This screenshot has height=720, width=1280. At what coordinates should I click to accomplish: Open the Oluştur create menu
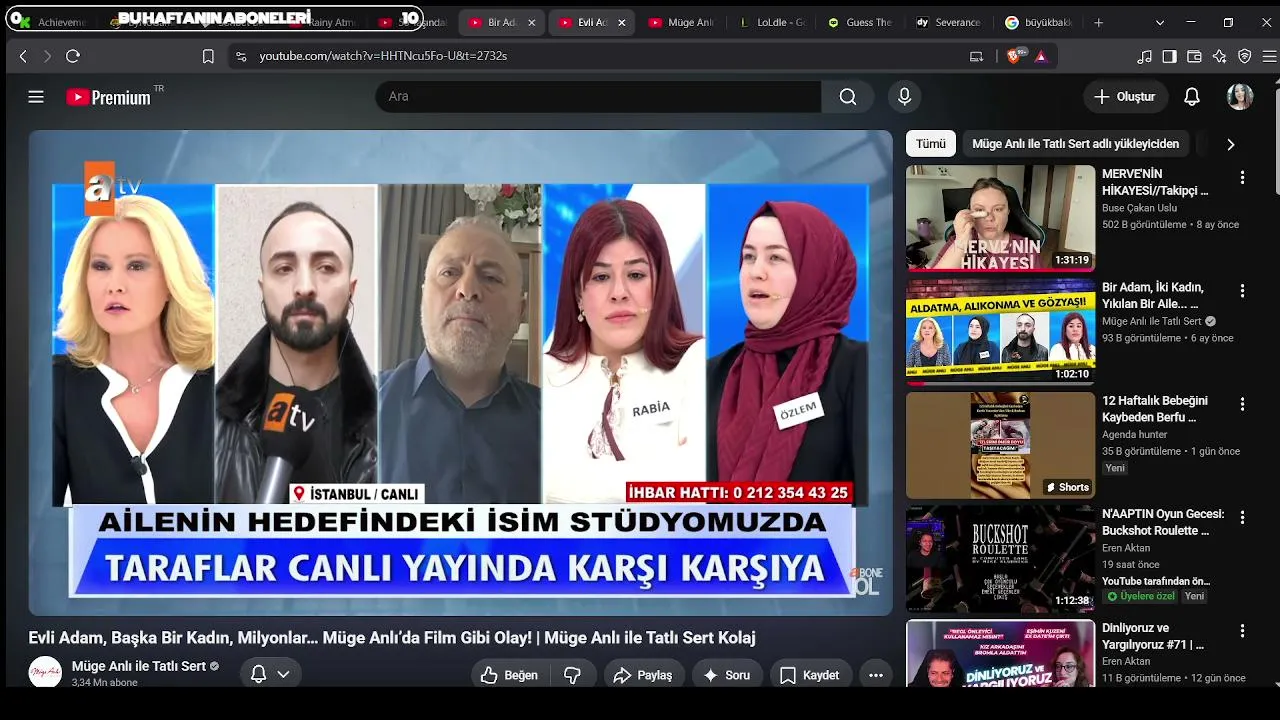[x=1126, y=97]
